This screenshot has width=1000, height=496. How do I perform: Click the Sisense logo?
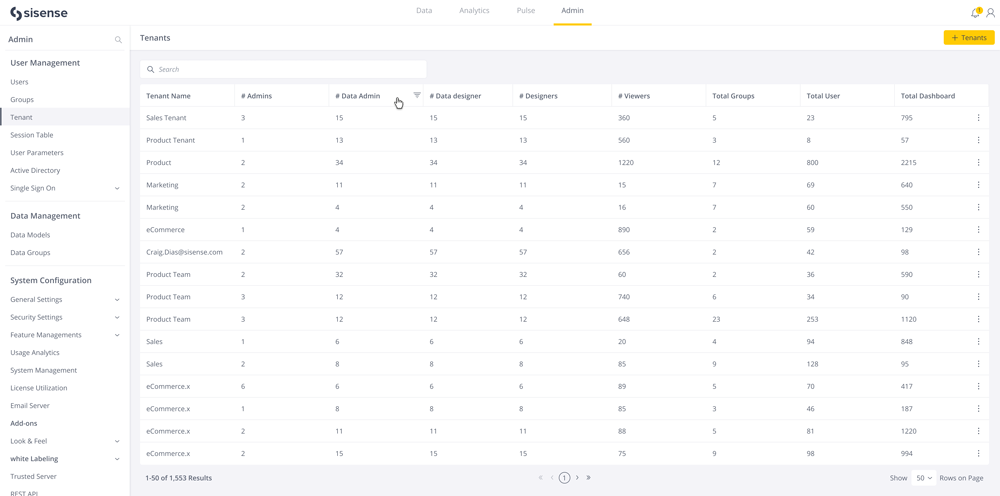39,13
